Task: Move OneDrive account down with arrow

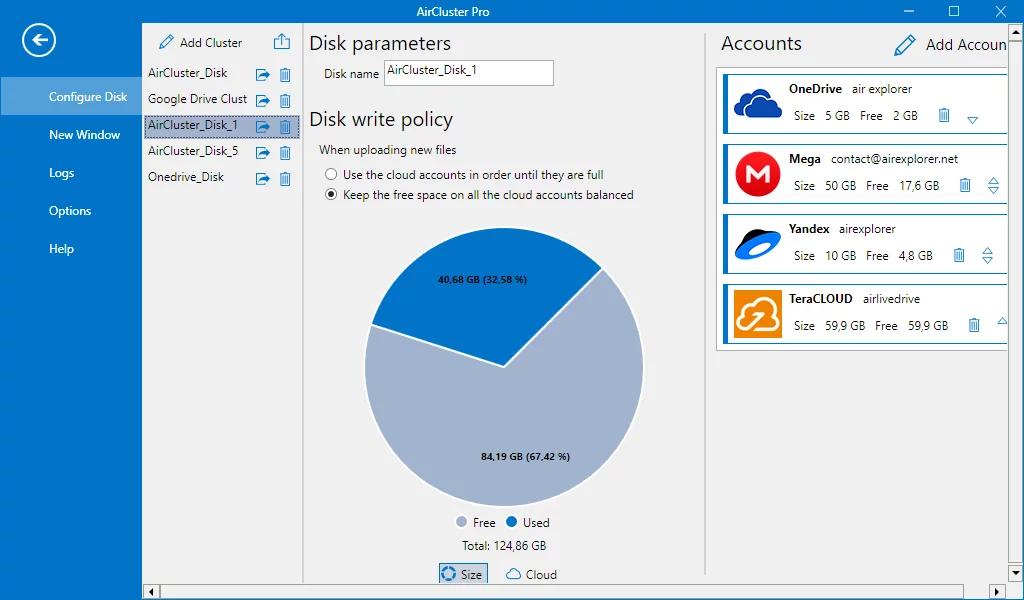Action: point(972,120)
